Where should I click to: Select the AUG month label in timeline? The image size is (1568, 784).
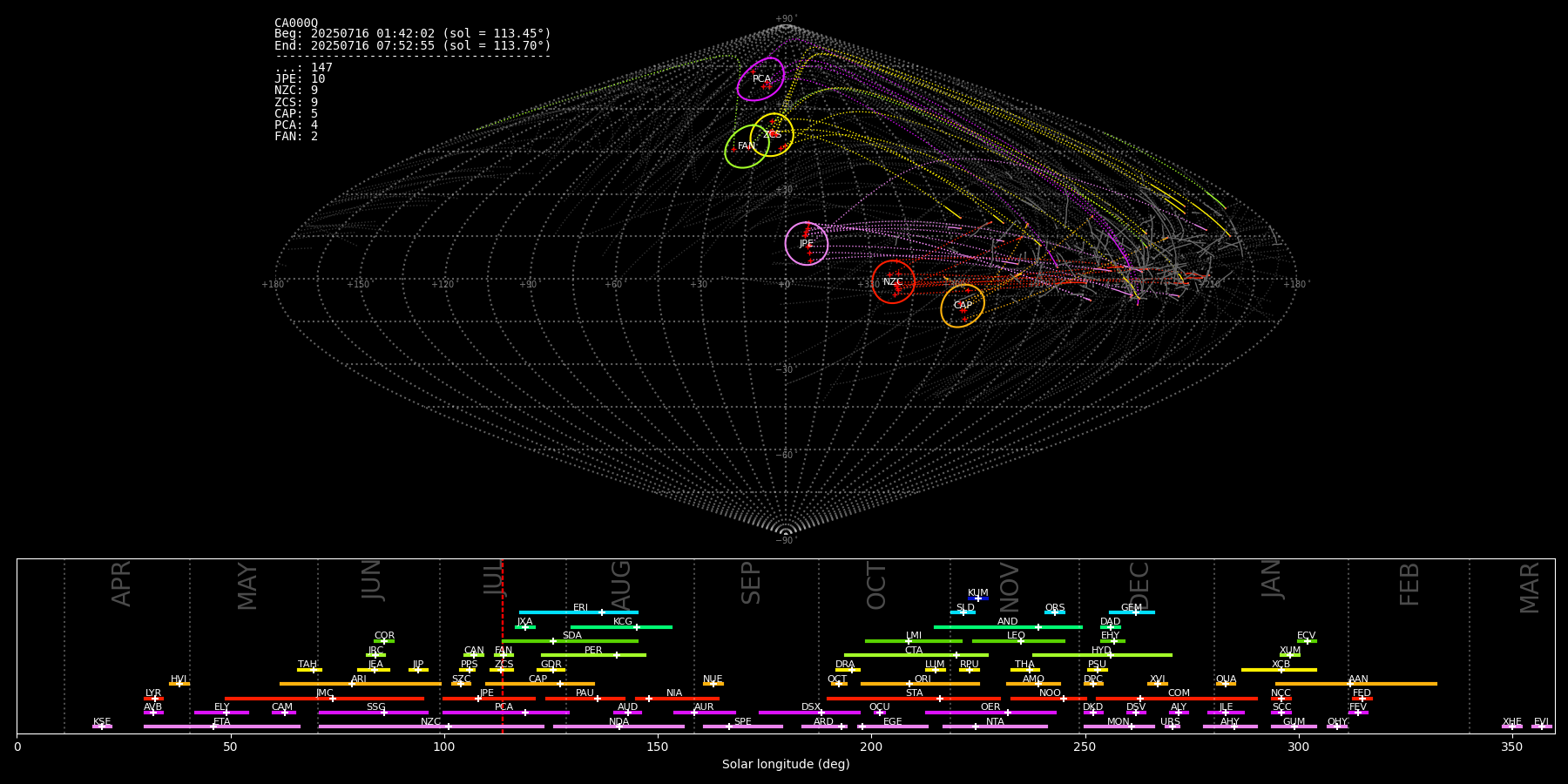[620, 585]
